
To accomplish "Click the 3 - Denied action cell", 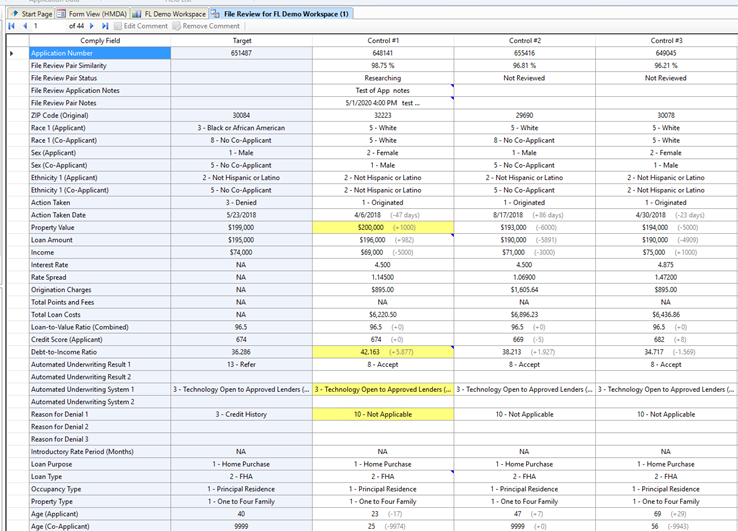I will pyautogui.click(x=241, y=202).
